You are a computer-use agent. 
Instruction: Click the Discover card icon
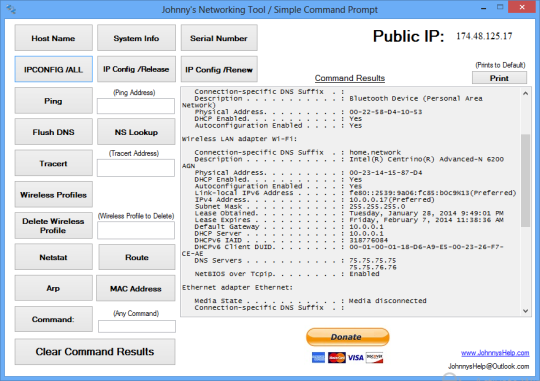pos(374,358)
